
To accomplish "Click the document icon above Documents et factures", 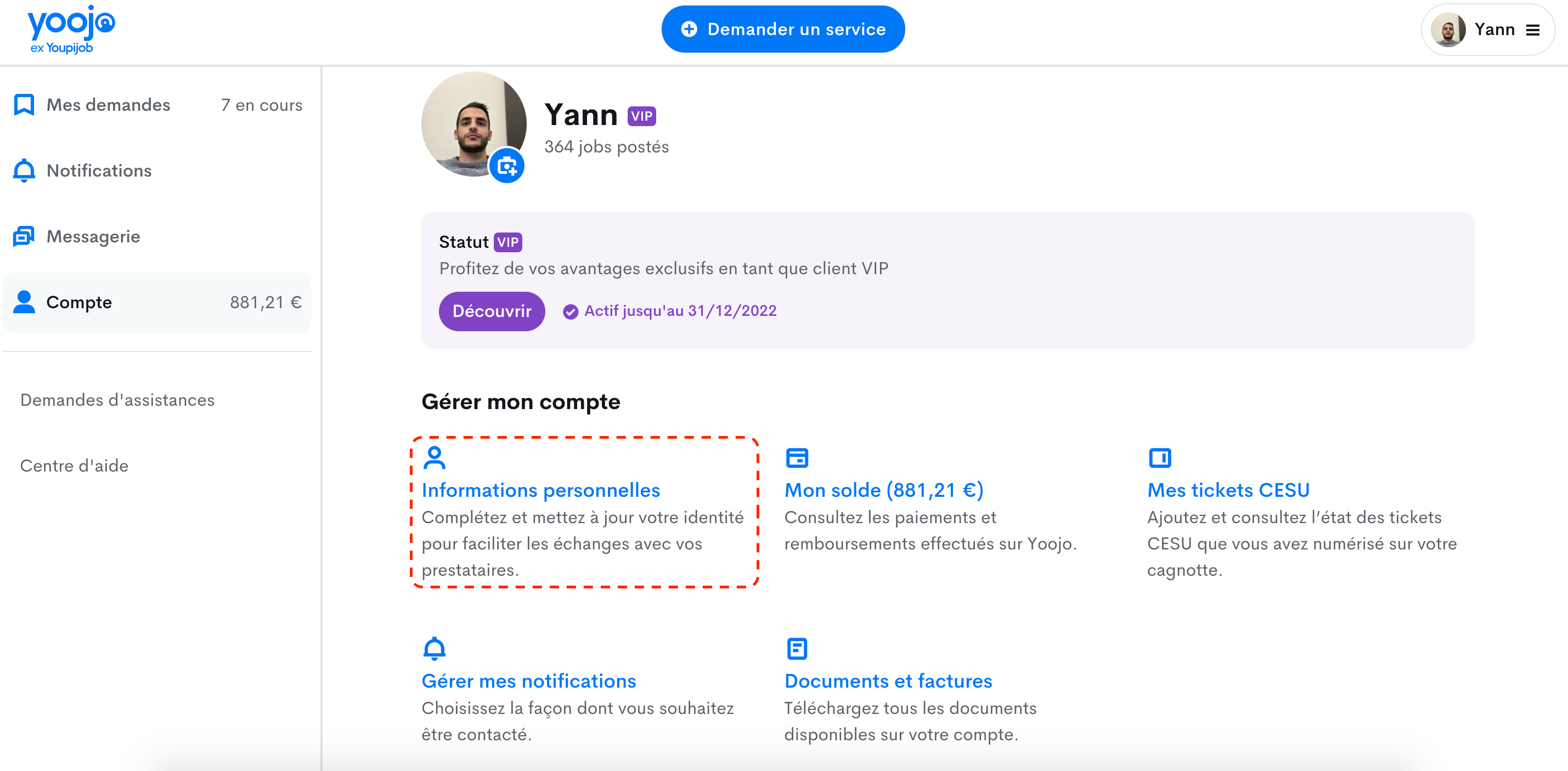I will coord(797,649).
